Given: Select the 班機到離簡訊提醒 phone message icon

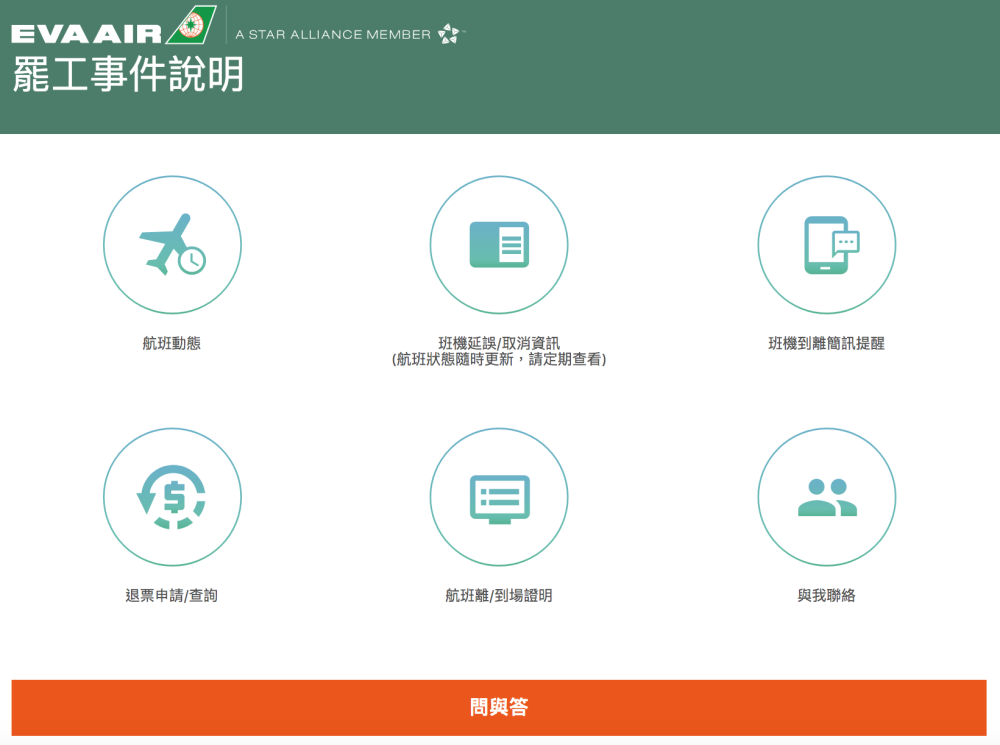Looking at the screenshot, I should click(827, 245).
